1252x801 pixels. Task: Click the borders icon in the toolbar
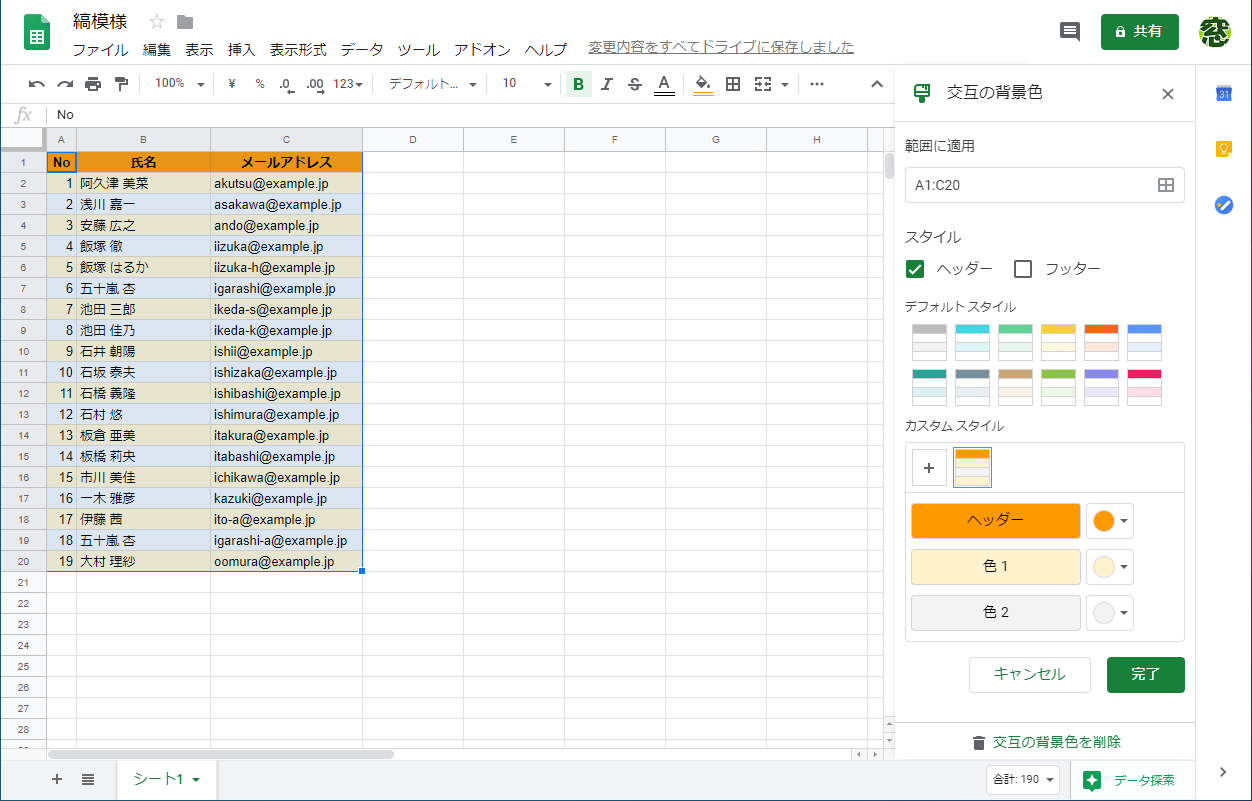[733, 84]
